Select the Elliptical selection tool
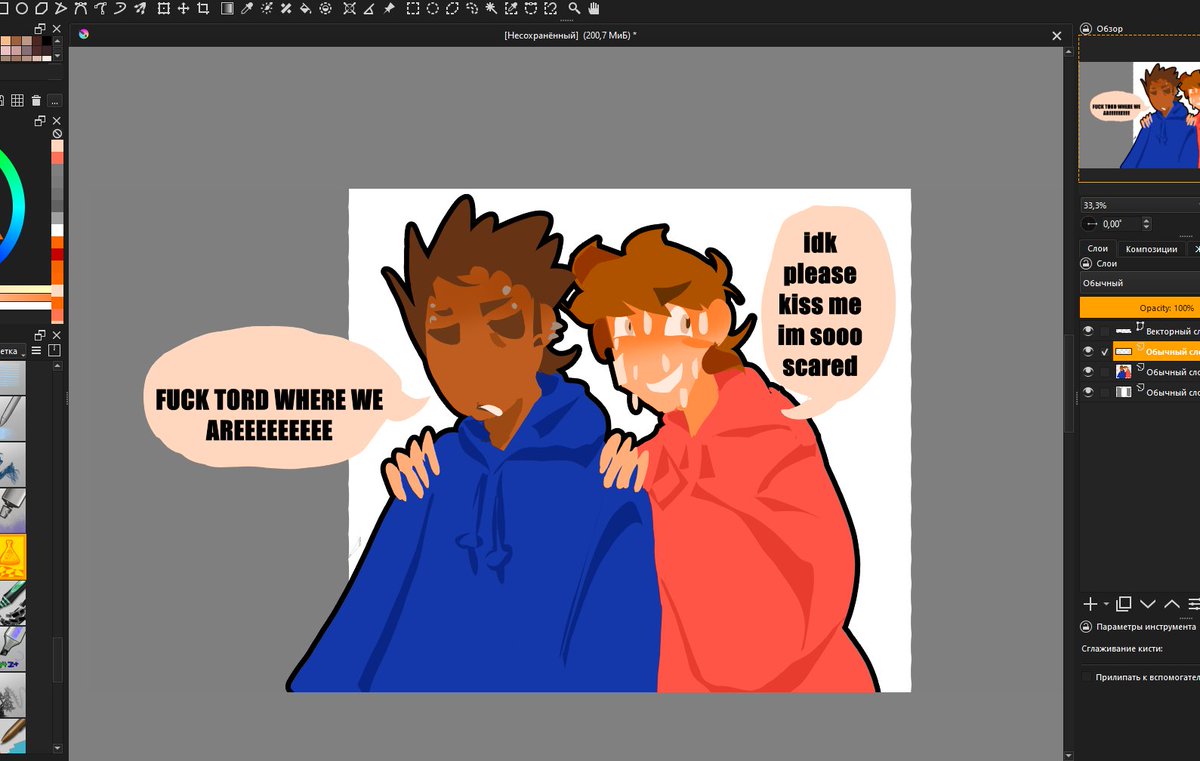The image size is (1200, 761). pyautogui.click(x=432, y=8)
